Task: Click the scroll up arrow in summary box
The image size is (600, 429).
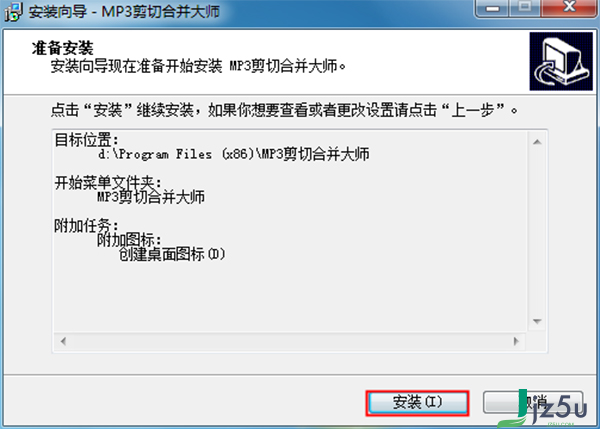Action: tap(537, 142)
